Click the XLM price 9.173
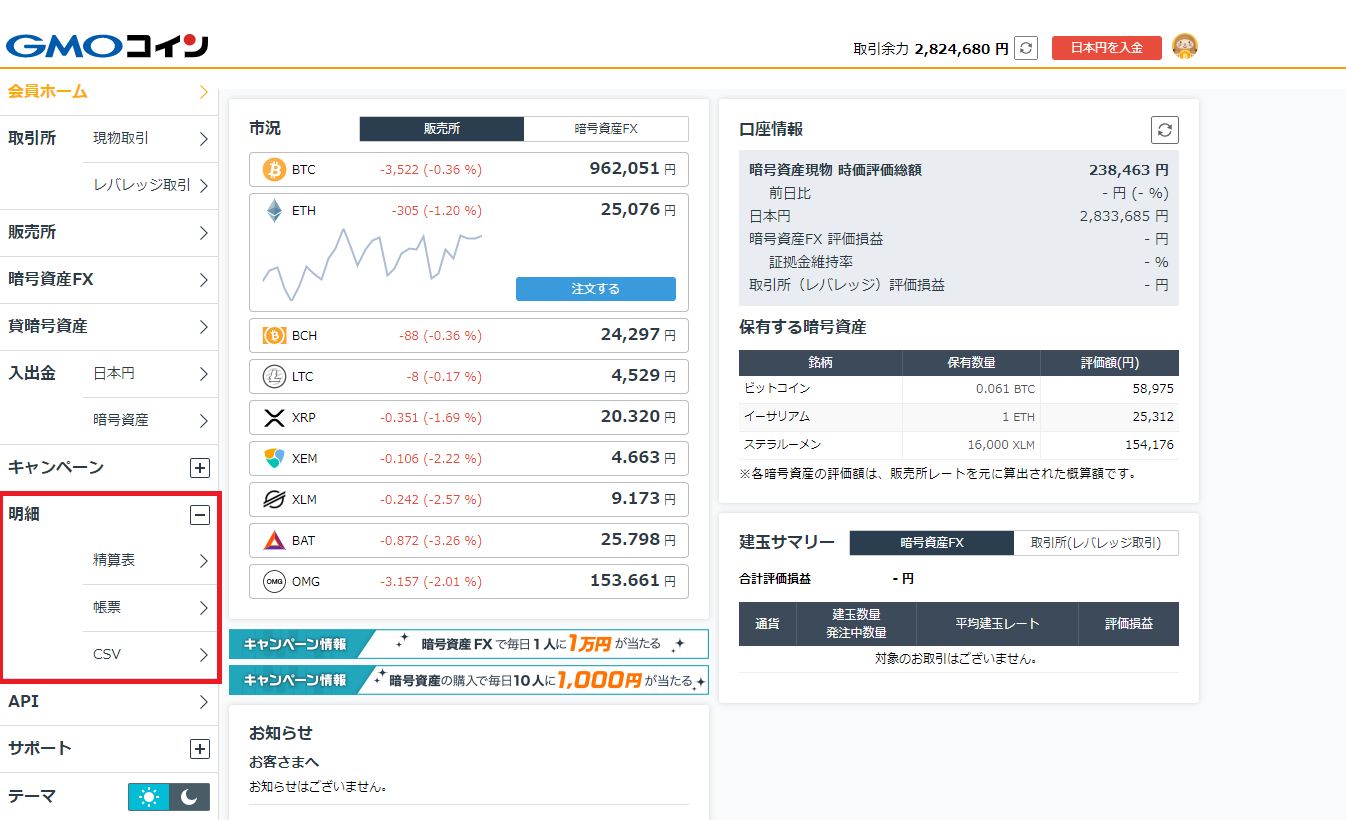 click(x=644, y=499)
